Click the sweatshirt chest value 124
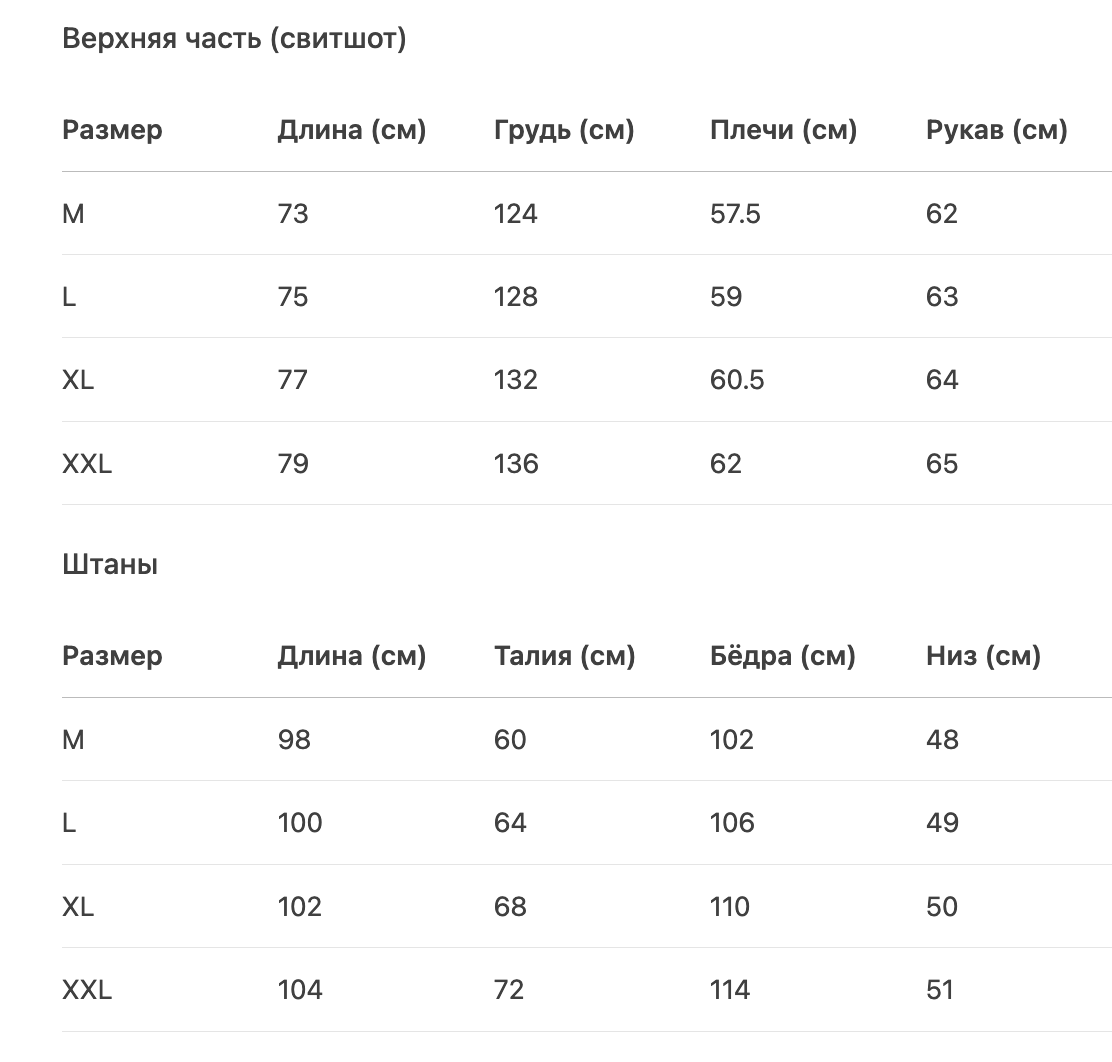This screenshot has height=1062, width=1112. point(515,213)
